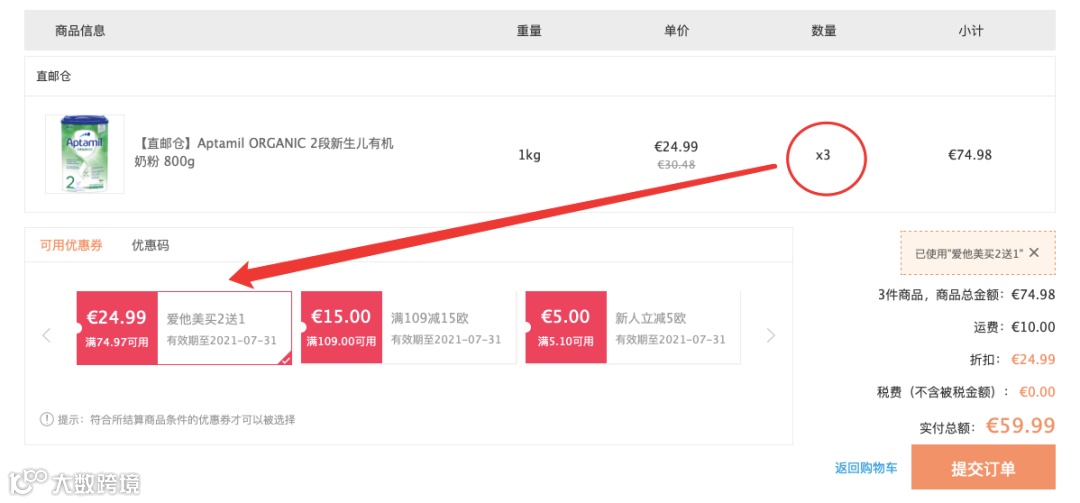Click the info icon beside 提示
This screenshot has height=503, width=1080.
(x=46, y=419)
